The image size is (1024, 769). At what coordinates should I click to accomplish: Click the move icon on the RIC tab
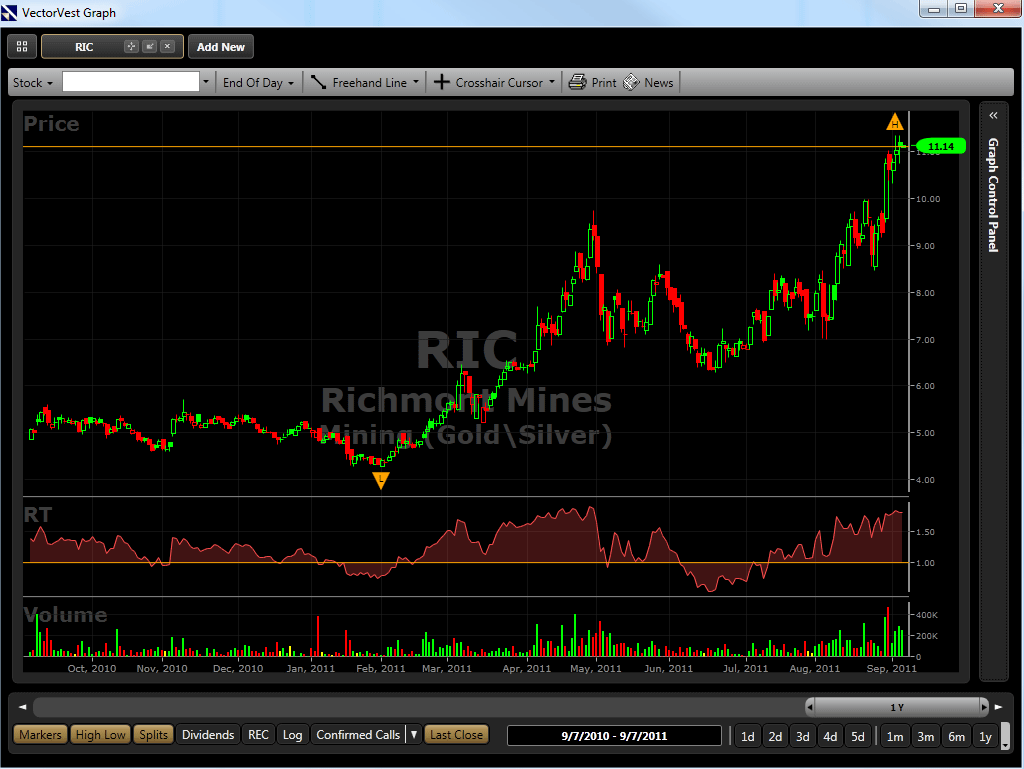(131, 47)
